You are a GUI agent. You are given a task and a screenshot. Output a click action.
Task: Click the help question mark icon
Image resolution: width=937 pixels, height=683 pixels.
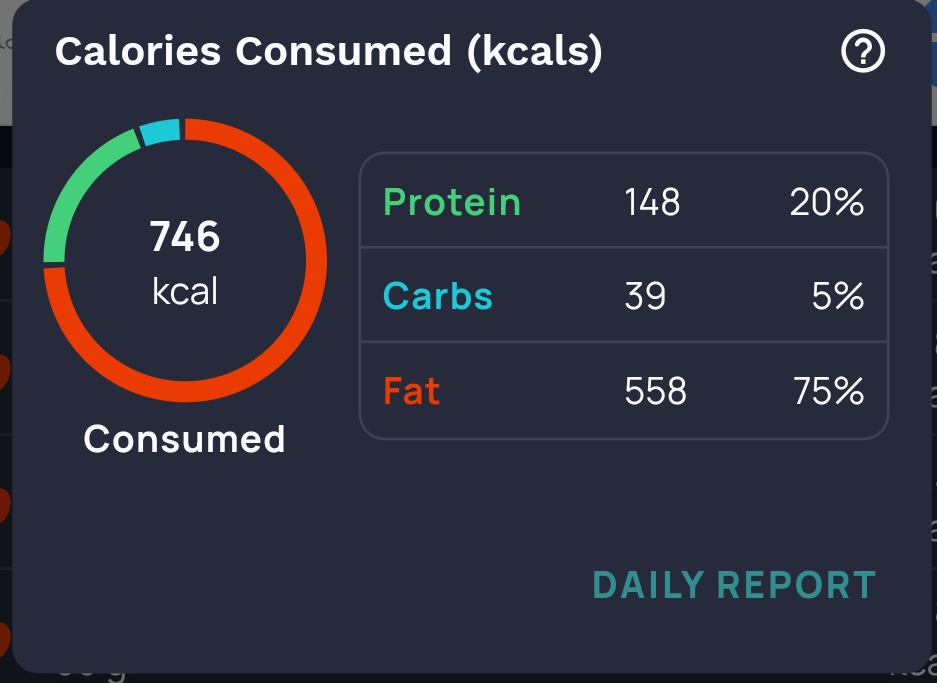[x=863, y=52]
